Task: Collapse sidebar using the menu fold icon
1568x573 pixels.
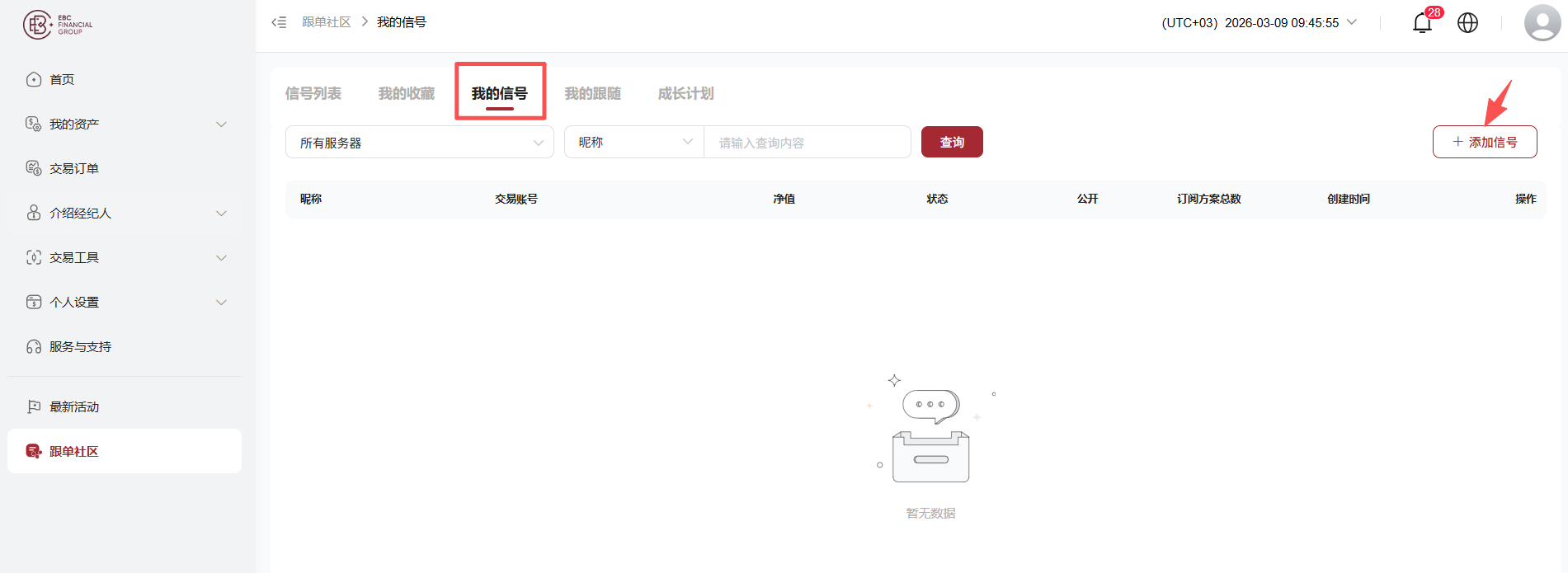Action: [x=279, y=22]
